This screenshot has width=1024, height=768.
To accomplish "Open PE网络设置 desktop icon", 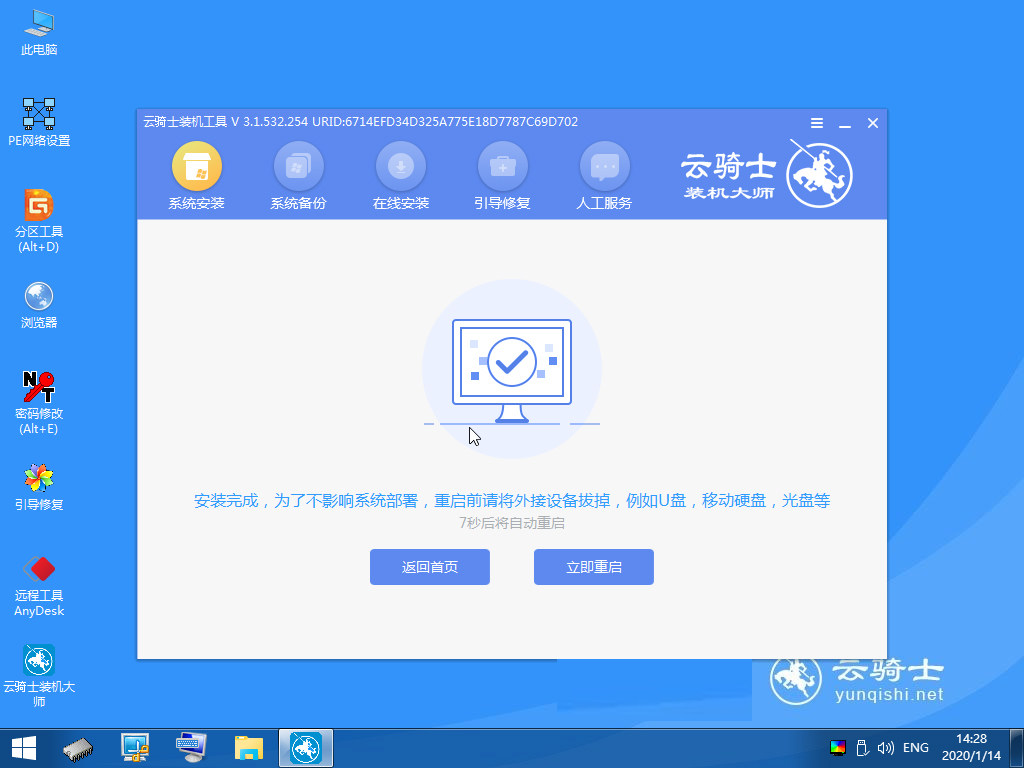I will pos(39,123).
